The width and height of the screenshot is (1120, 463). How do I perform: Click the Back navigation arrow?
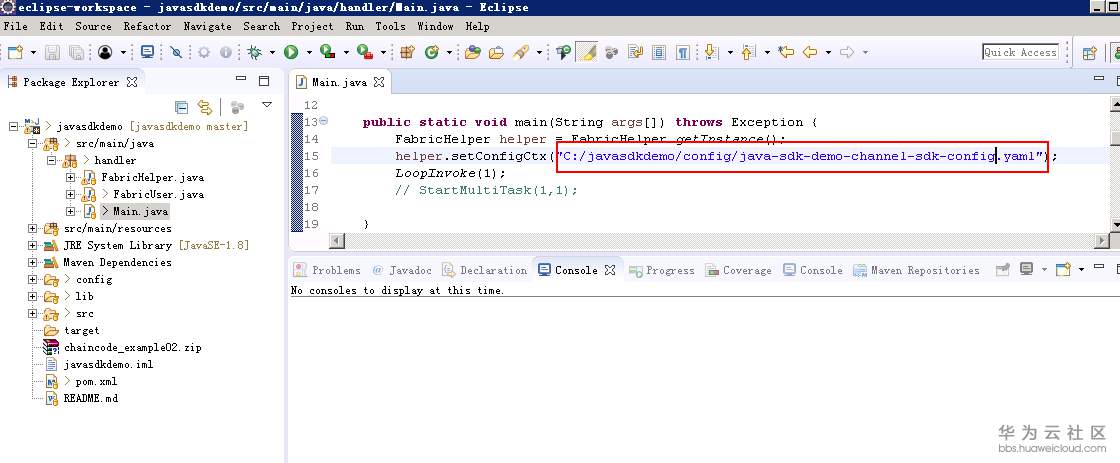point(810,52)
